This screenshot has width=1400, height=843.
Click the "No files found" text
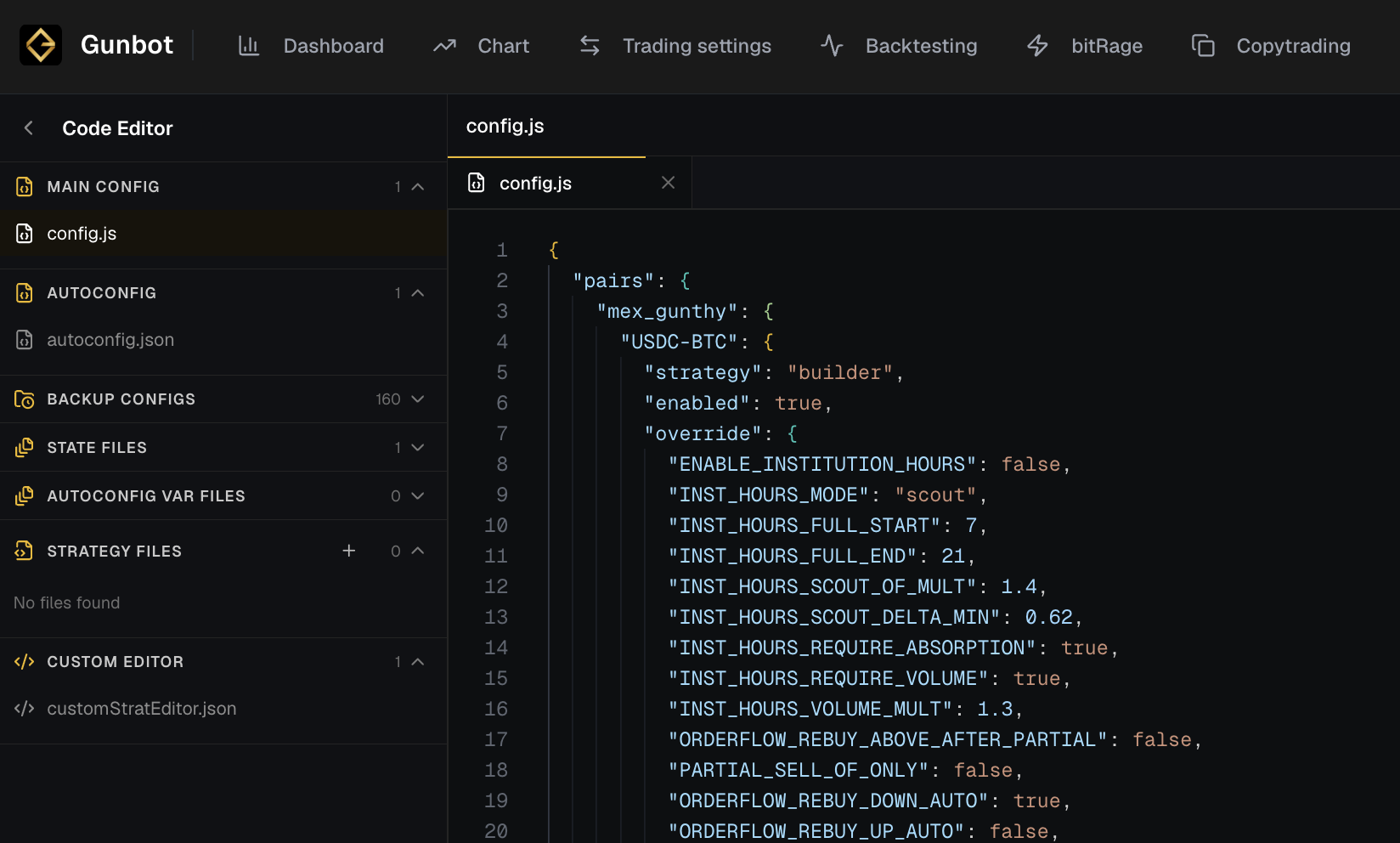click(66, 603)
